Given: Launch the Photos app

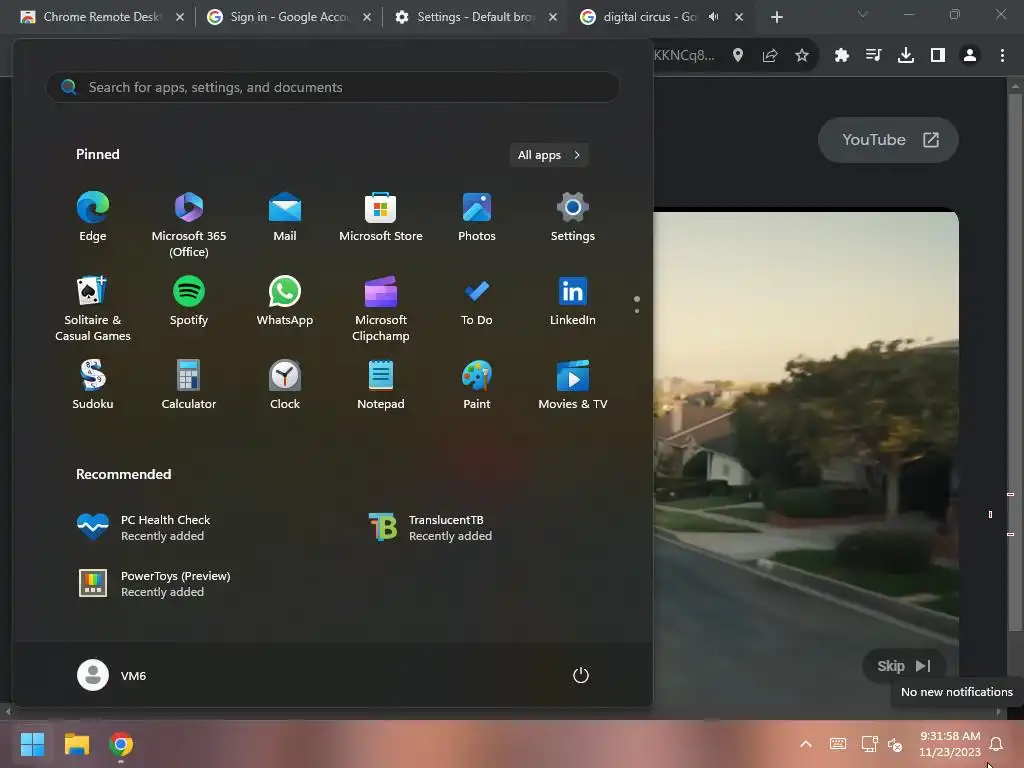Looking at the screenshot, I should click(x=477, y=217).
